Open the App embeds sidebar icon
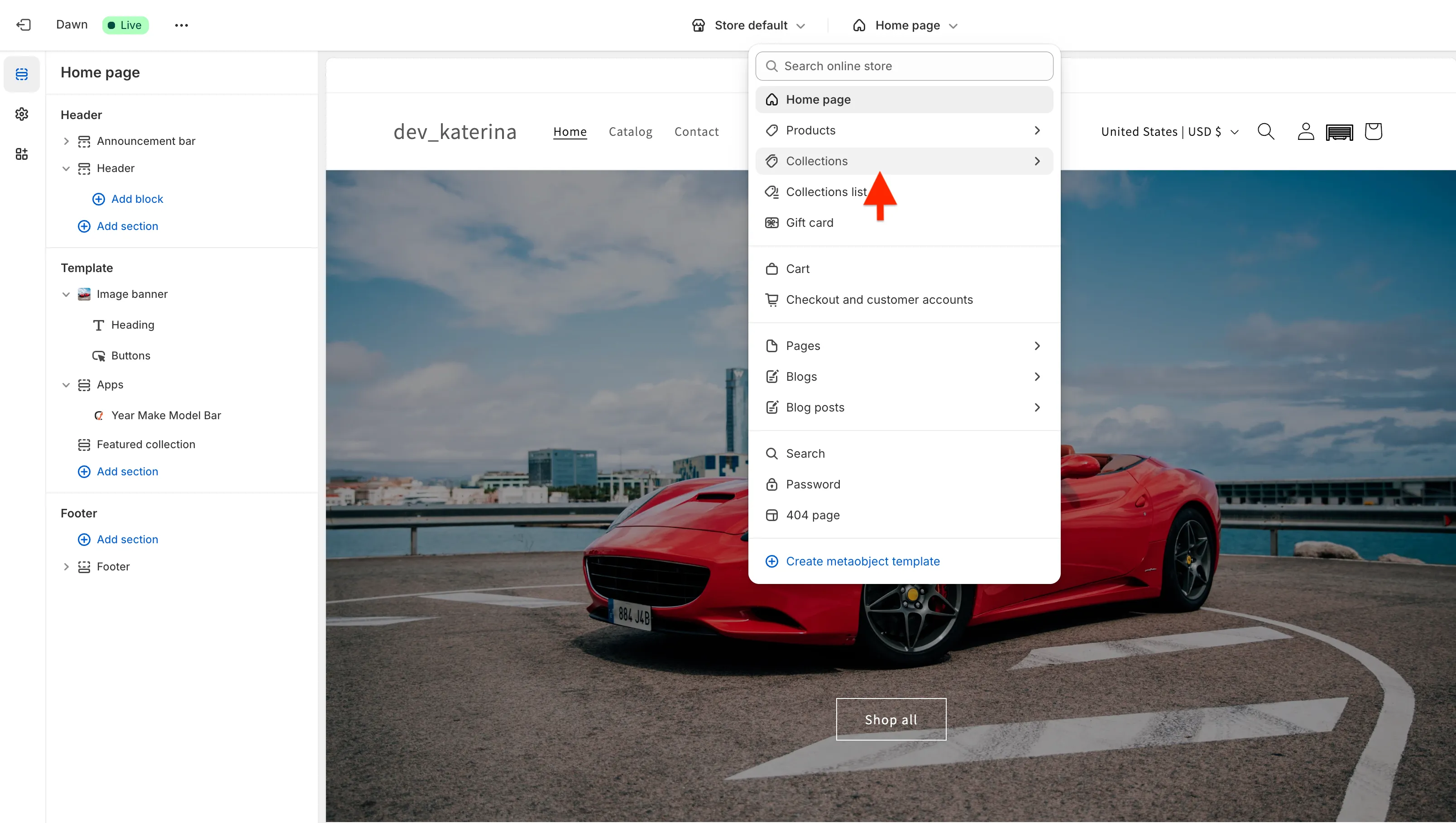 click(x=21, y=154)
